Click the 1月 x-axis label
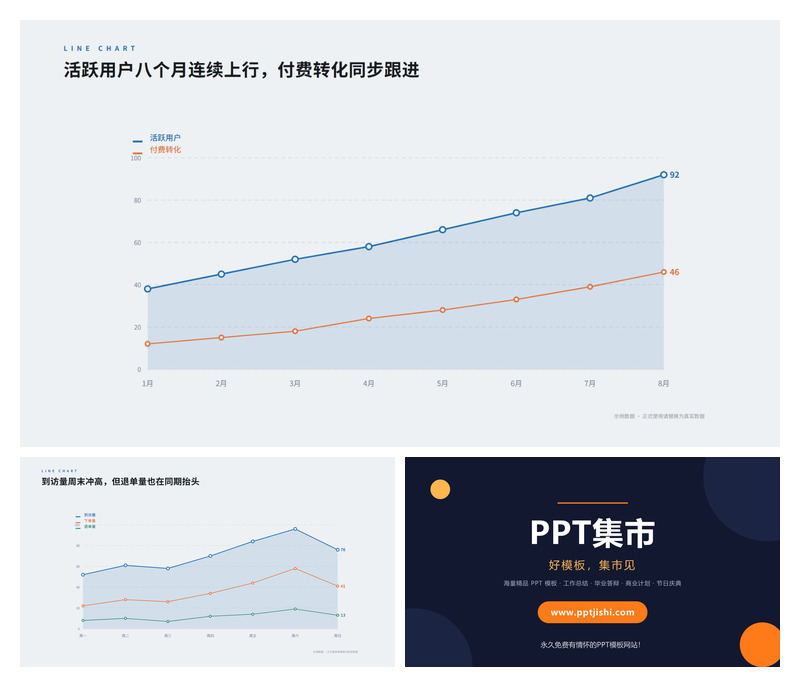The height and width of the screenshot is (687, 800). (147, 383)
